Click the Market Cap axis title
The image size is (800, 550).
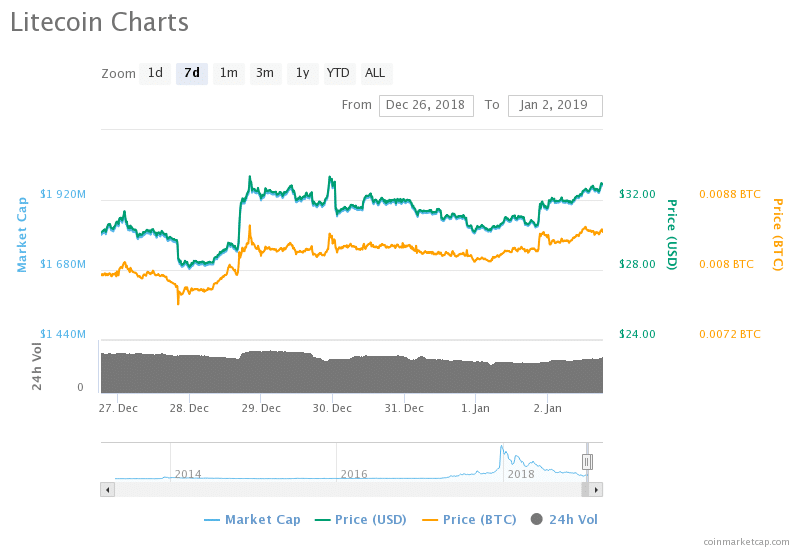[22, 235]
